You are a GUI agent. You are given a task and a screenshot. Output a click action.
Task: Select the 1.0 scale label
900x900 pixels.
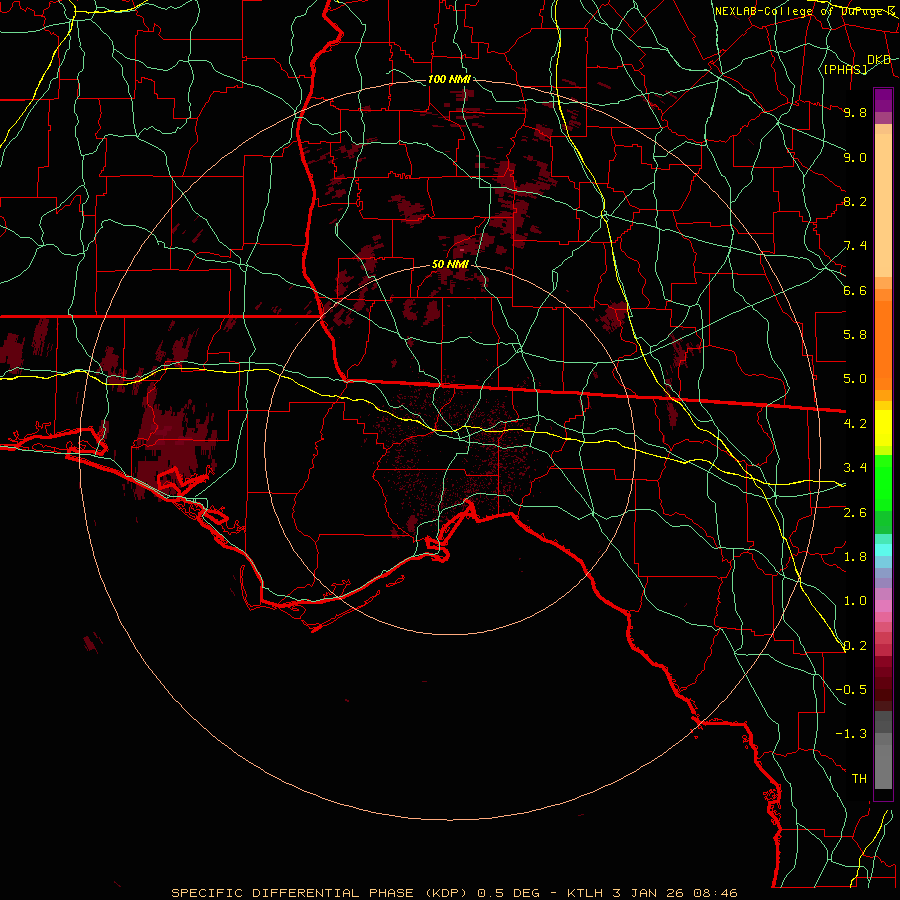[x=855, y=601]
